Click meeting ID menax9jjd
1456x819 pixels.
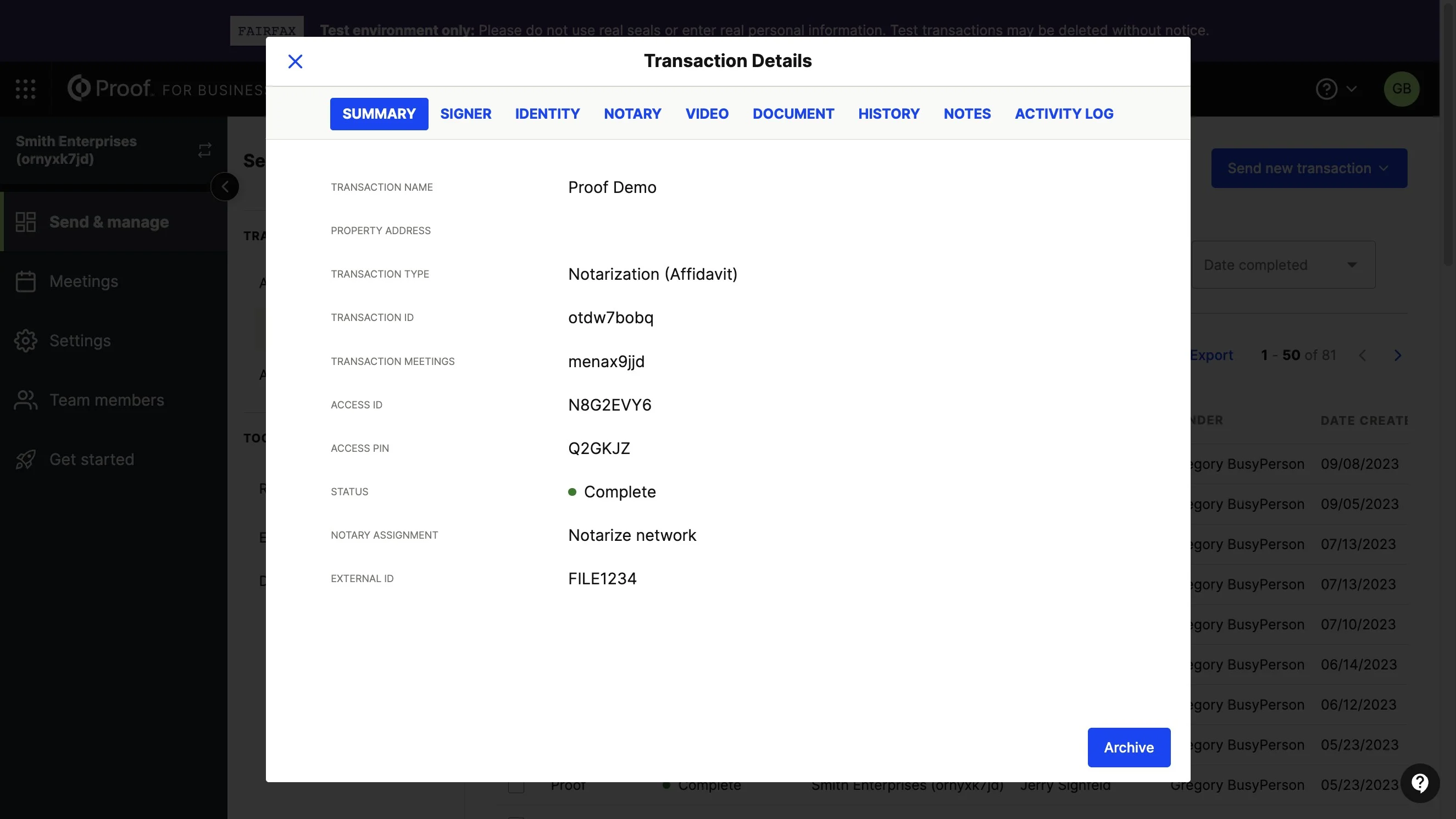pos(606,362)
